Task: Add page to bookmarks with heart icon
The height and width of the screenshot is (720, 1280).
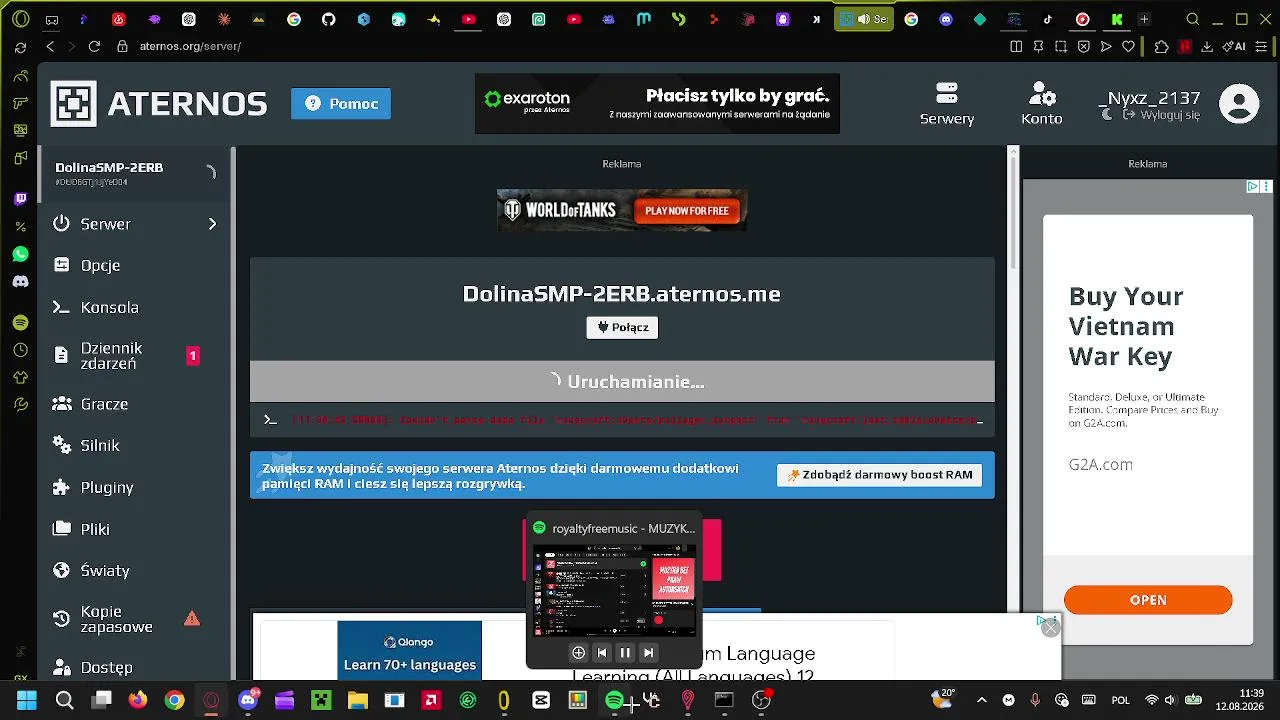Action: coord(1129,46)
